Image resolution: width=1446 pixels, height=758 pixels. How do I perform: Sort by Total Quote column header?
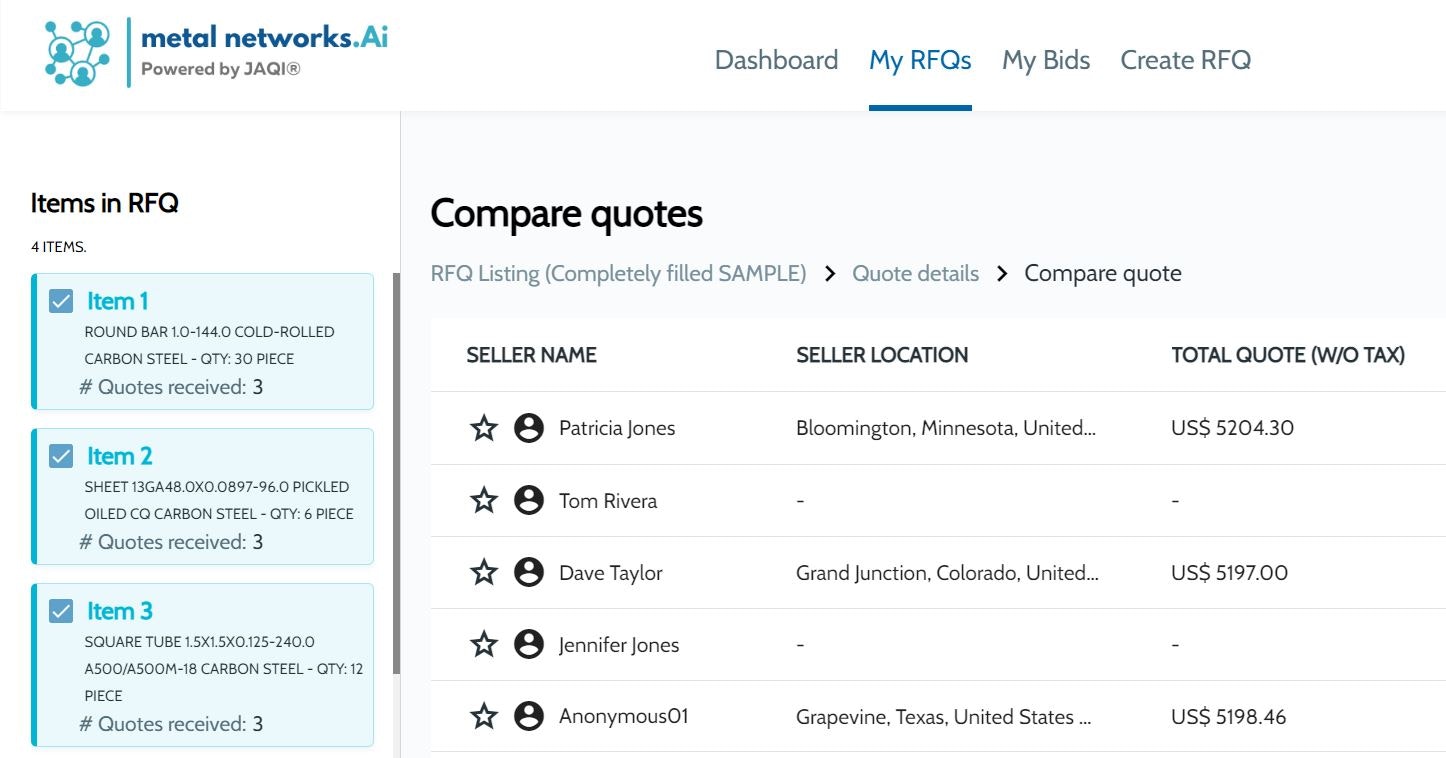click(1288, 355)
